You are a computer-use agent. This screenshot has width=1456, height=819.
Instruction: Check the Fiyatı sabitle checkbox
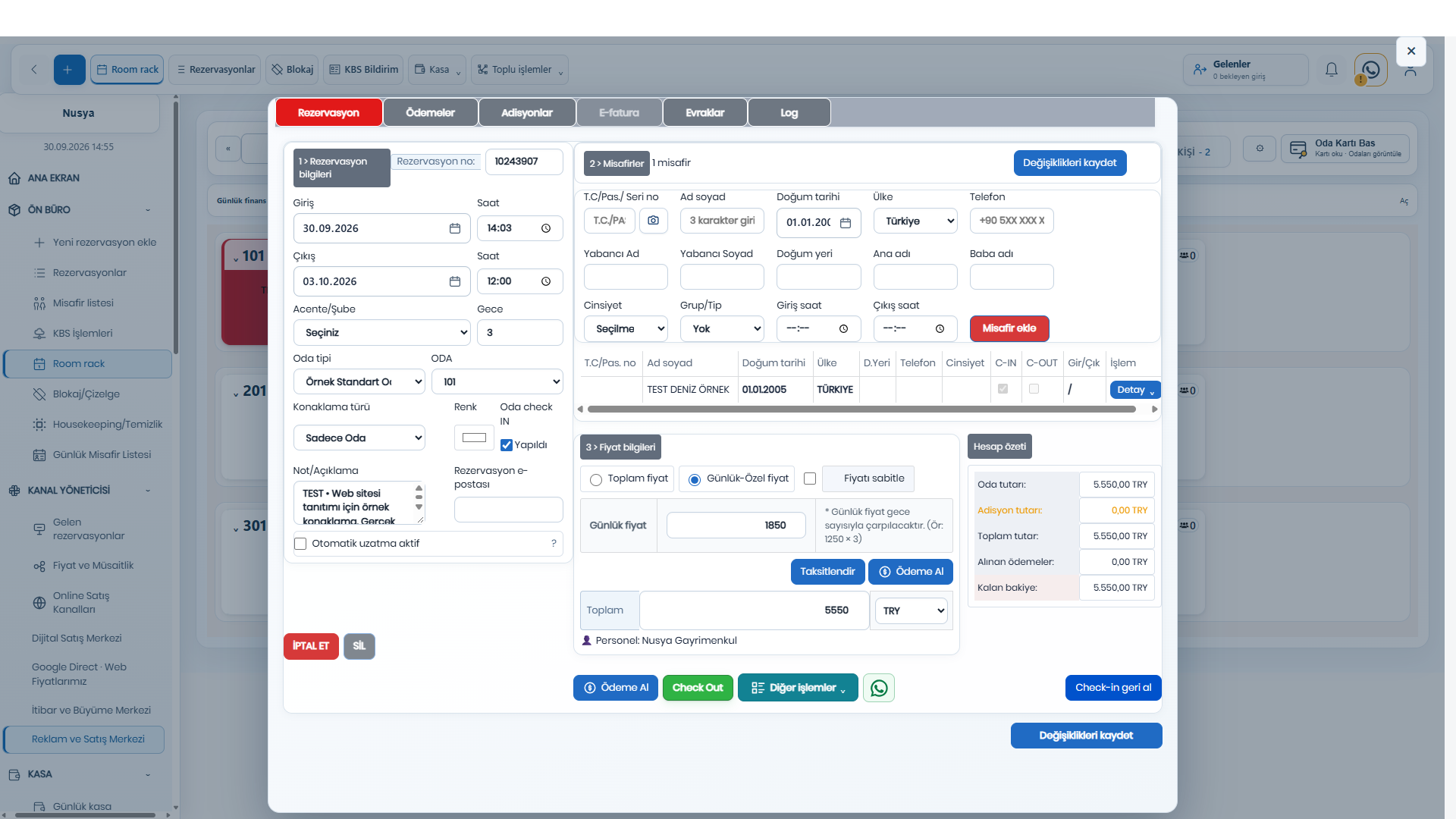(x=810, y=479)
